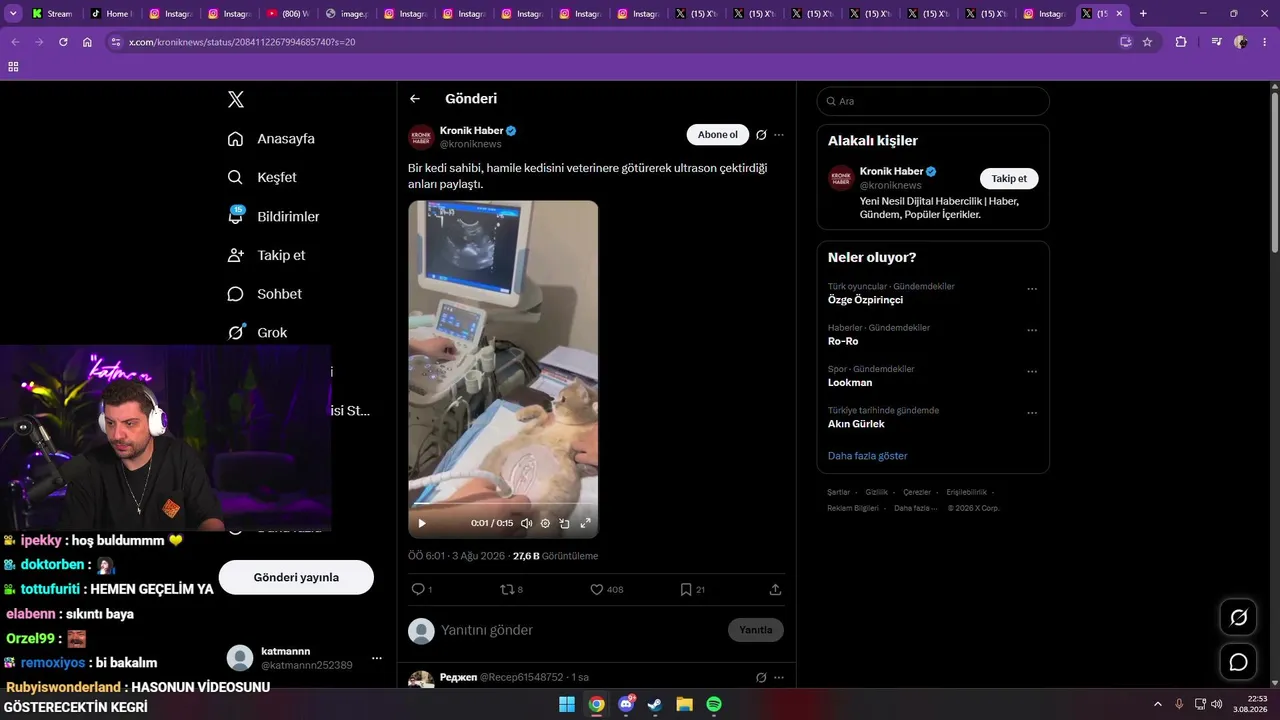The width and height of the screenshot is (1280, 720).
Task: Reload the page in Chrome
Action: click(63, 42)
